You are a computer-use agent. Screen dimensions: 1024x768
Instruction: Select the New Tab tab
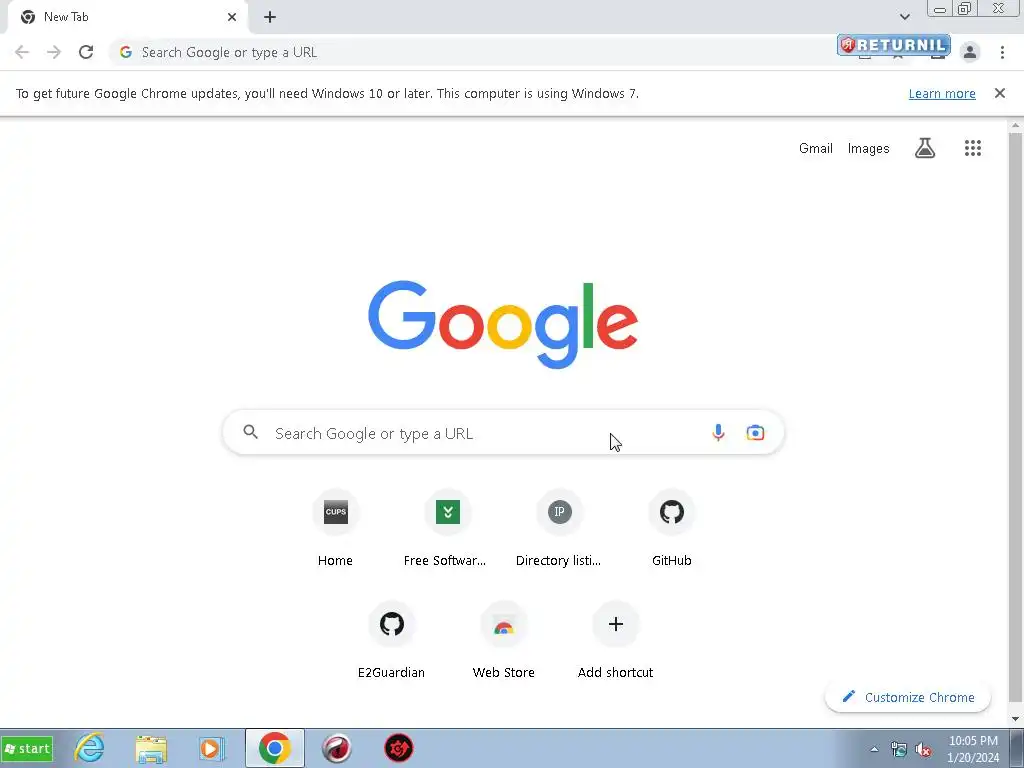[127, 17]
